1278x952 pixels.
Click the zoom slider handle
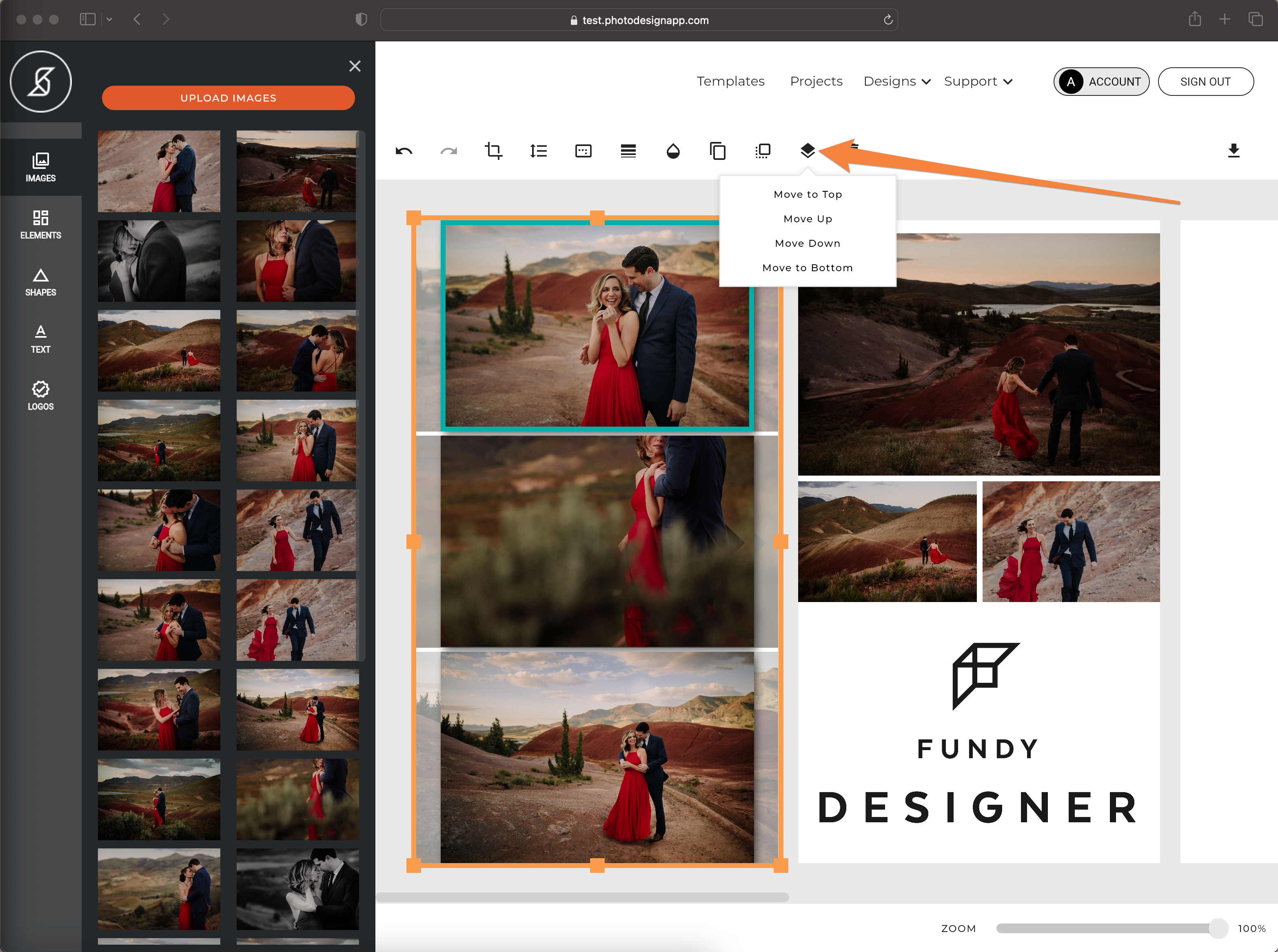click(1218, 928)
